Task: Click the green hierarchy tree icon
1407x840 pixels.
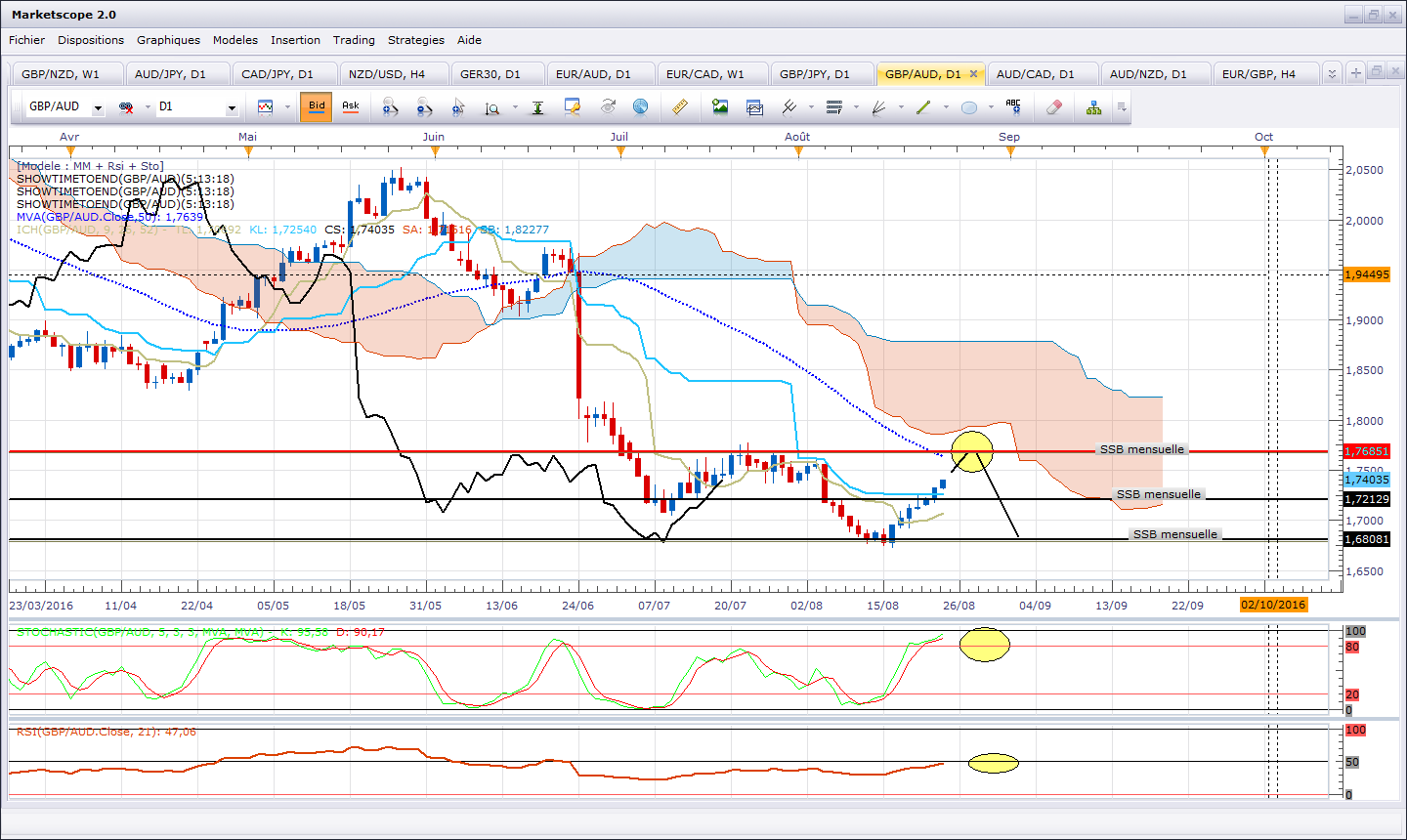Action: [x=1093, y=106]
